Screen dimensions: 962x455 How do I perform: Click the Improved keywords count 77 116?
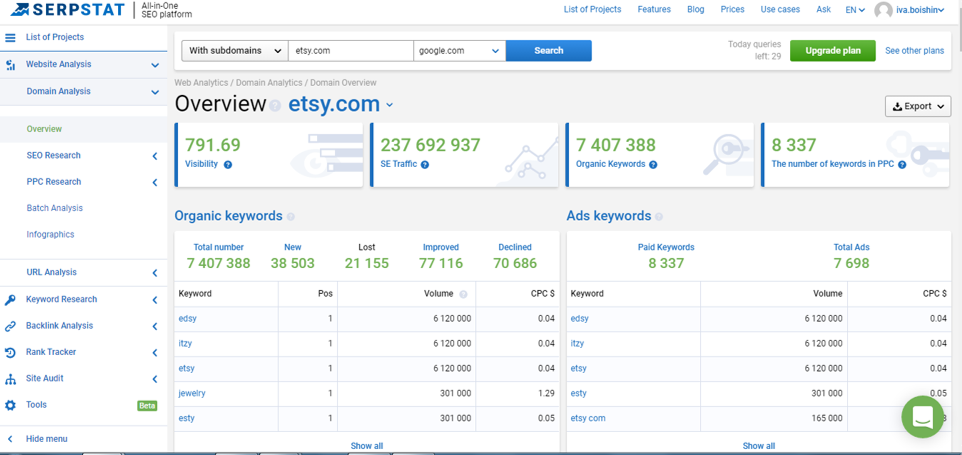[441, 264]
